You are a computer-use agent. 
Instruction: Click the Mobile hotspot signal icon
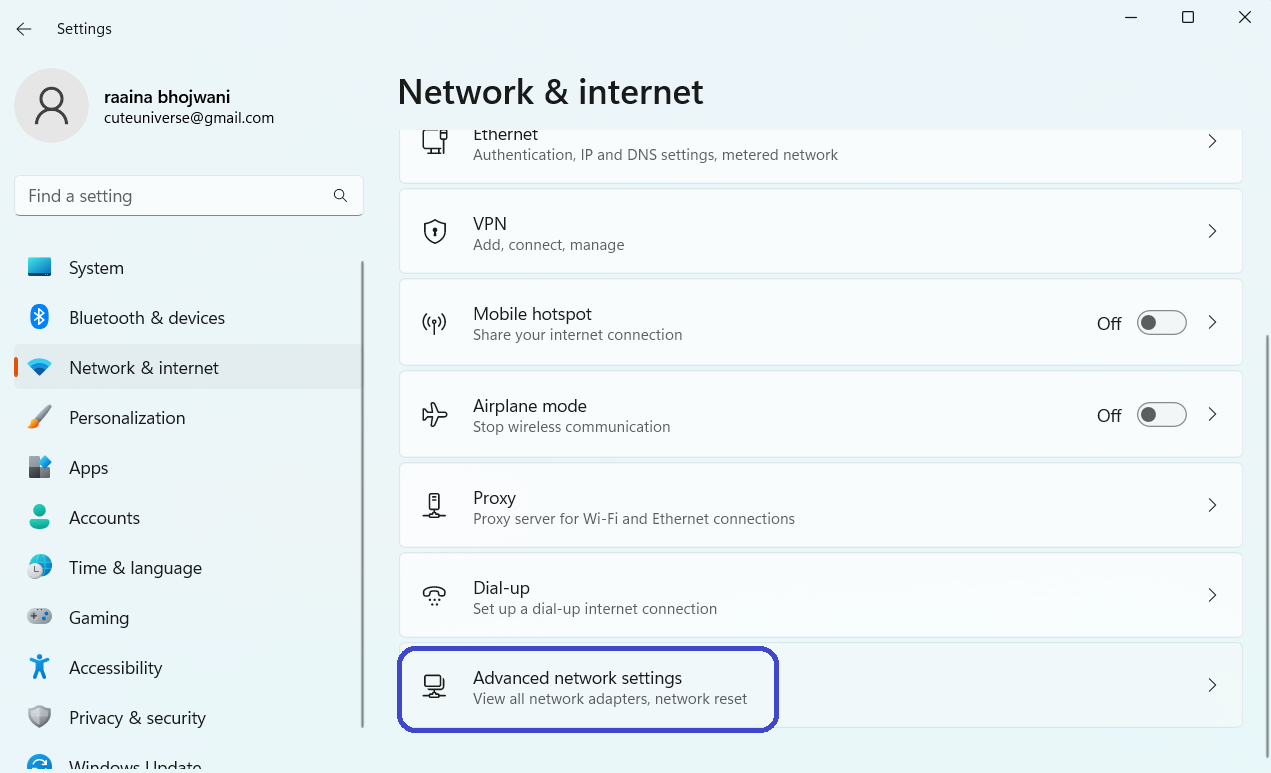pos(434,323)
